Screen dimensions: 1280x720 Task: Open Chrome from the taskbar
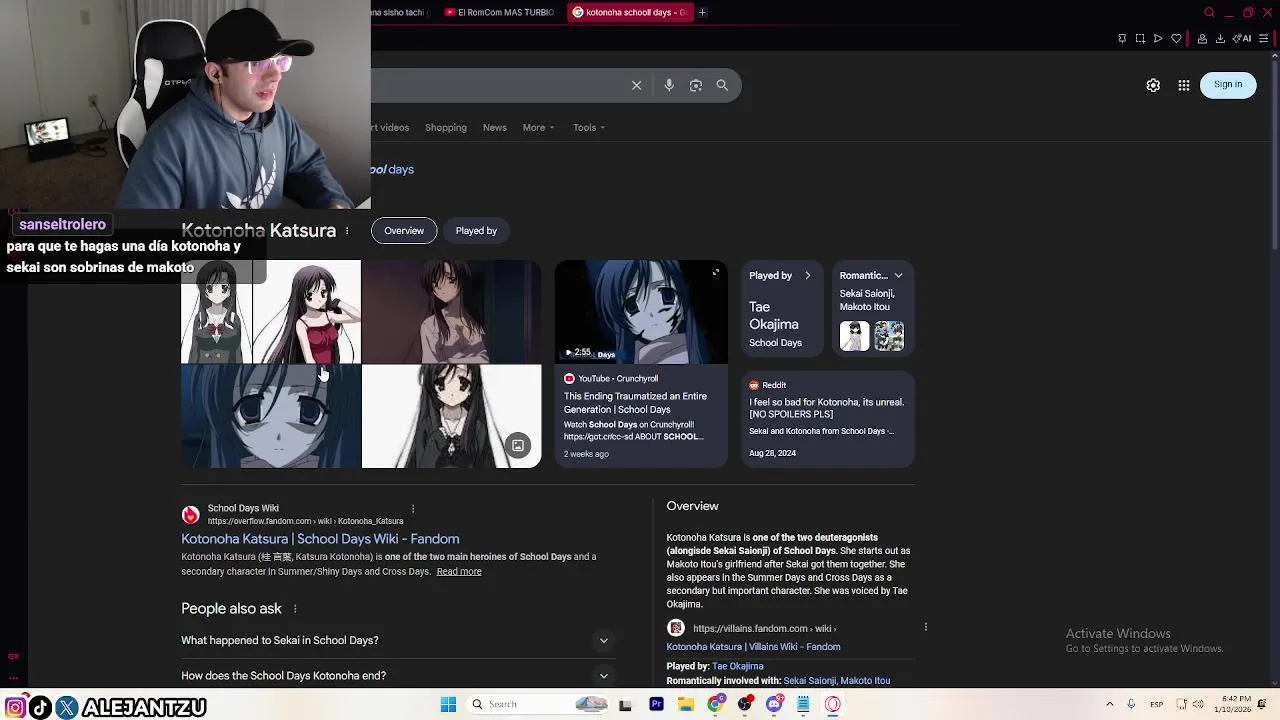(715, 704)
